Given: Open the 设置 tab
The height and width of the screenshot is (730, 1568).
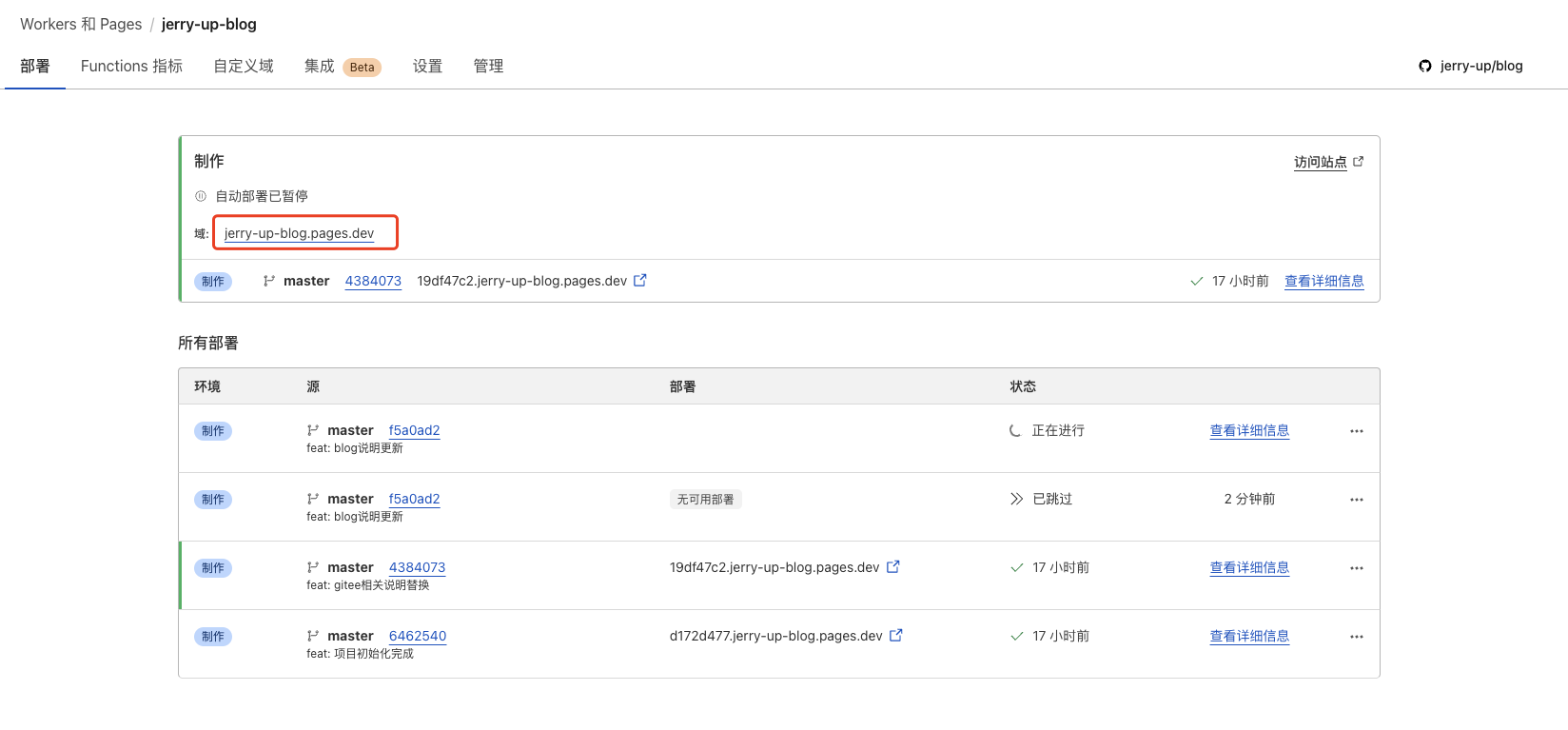Looking at the screenshot, I should [427, 66].
